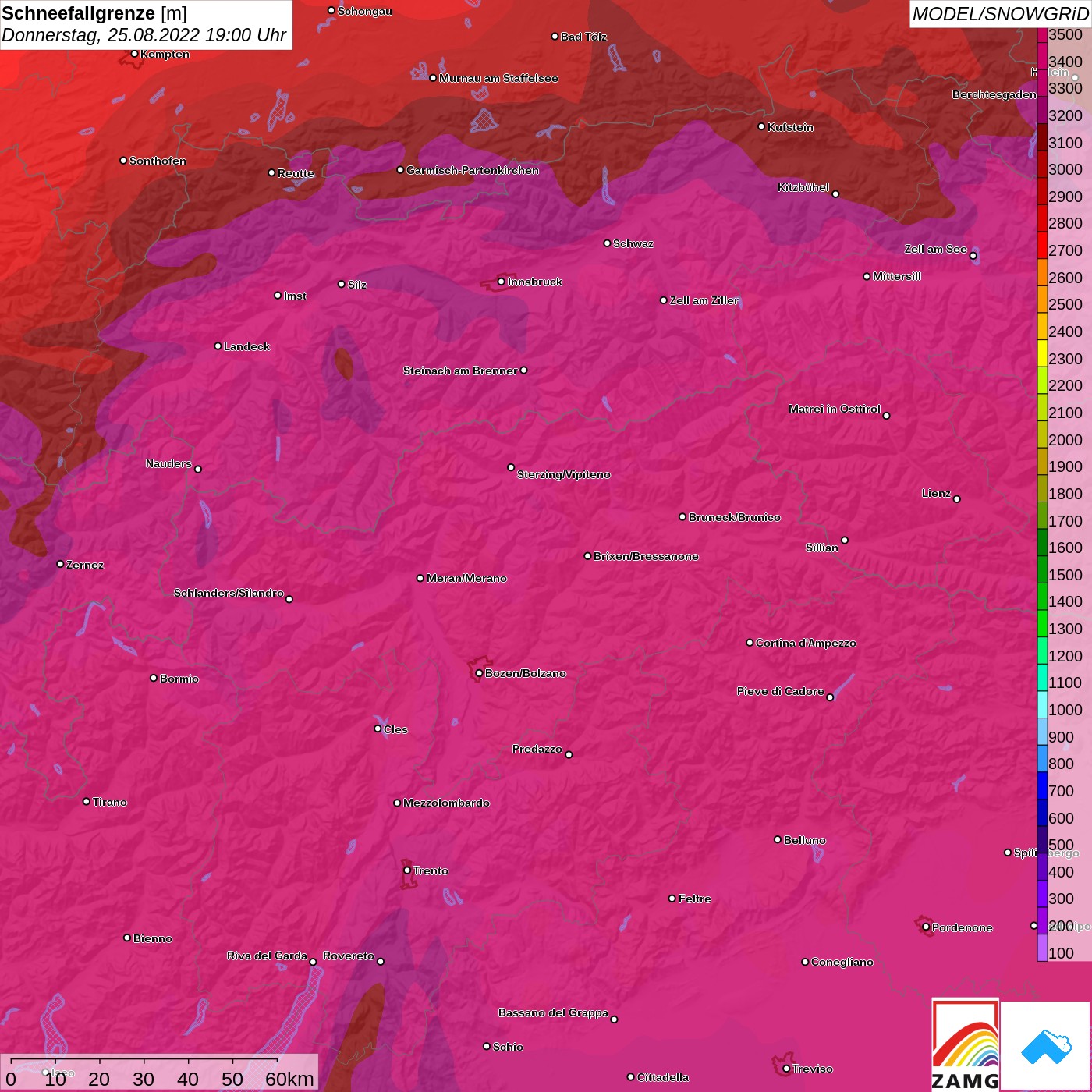
Task: Click the Riva del Garda label
Action: tap(267, 955)
